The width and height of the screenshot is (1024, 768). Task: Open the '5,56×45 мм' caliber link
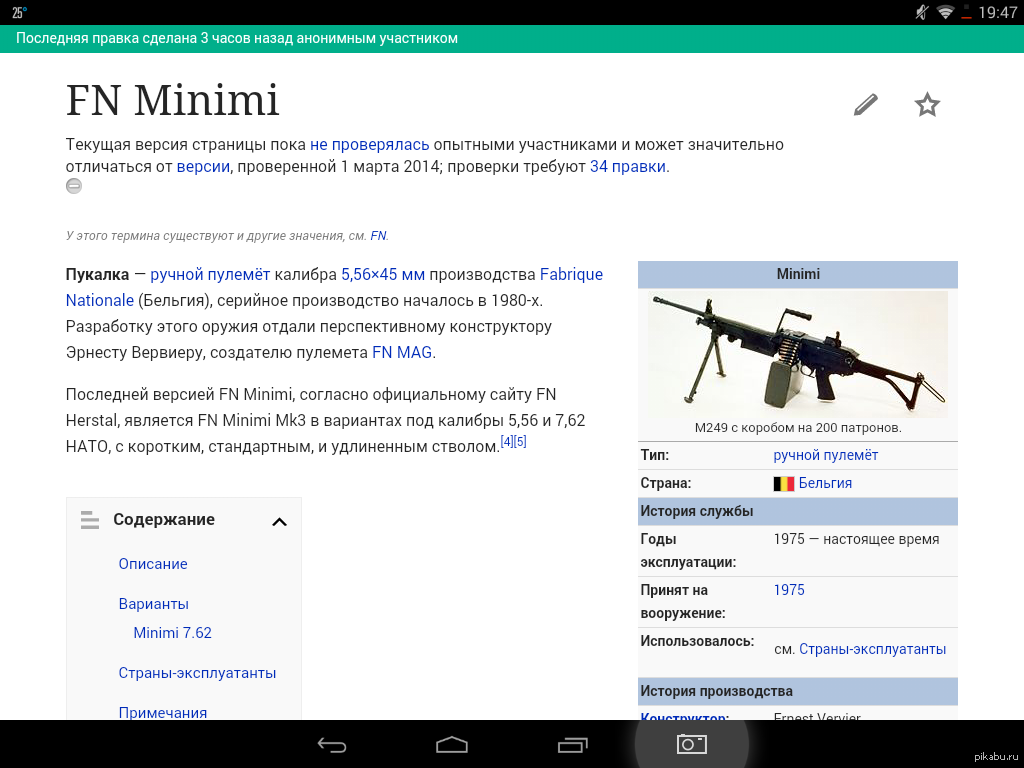(x=383, y=274)
